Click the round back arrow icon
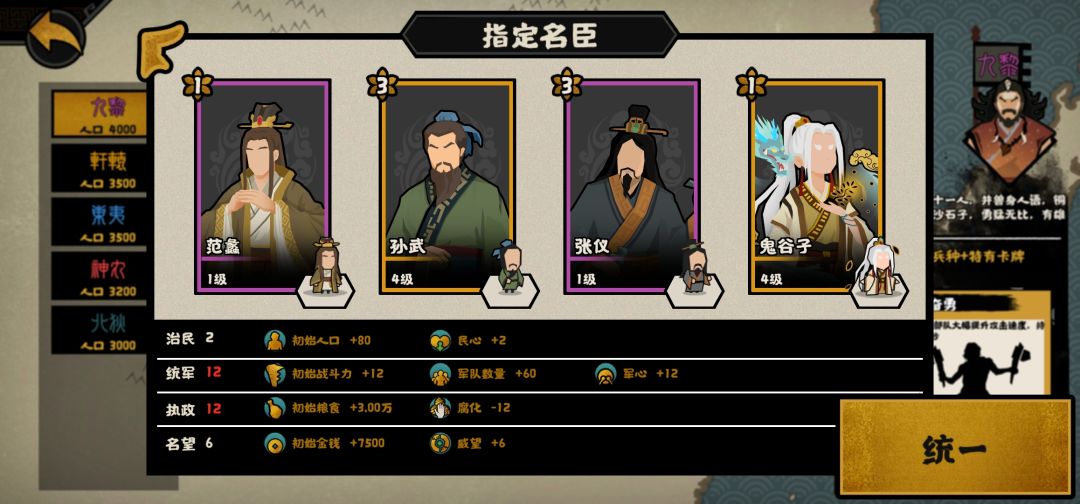 55,38
